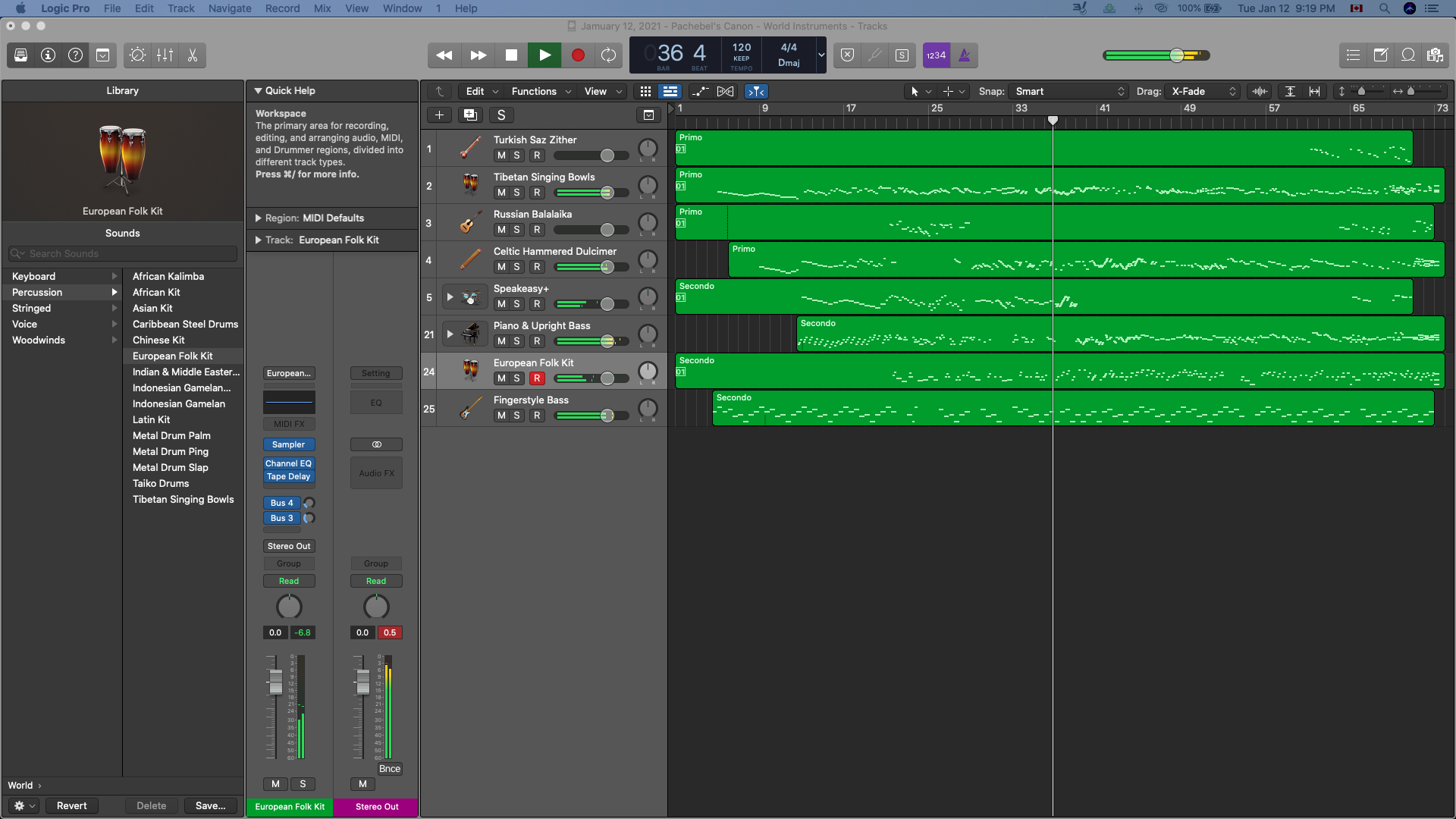Toggle waveform zoom button

click(x=1260, y=92)
